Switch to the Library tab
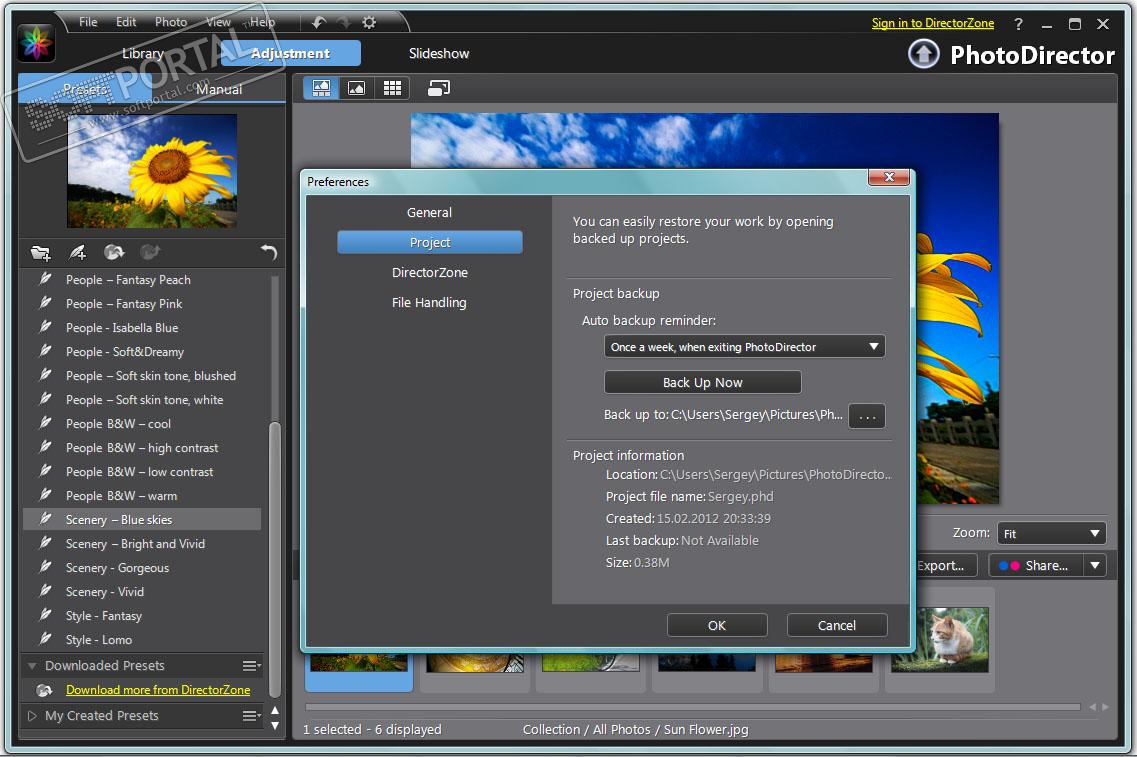The width and height of the screenshot is (1137, 757). tap(142, 53)
